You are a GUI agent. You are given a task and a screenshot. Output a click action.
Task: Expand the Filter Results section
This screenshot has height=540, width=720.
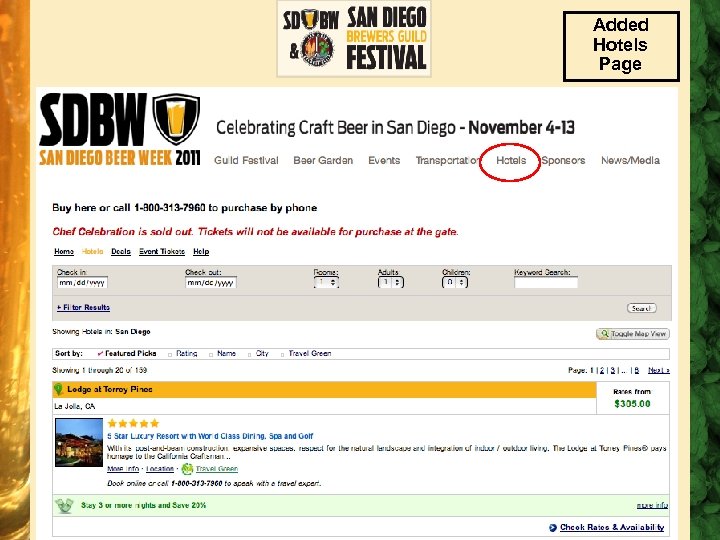point(84,308)
